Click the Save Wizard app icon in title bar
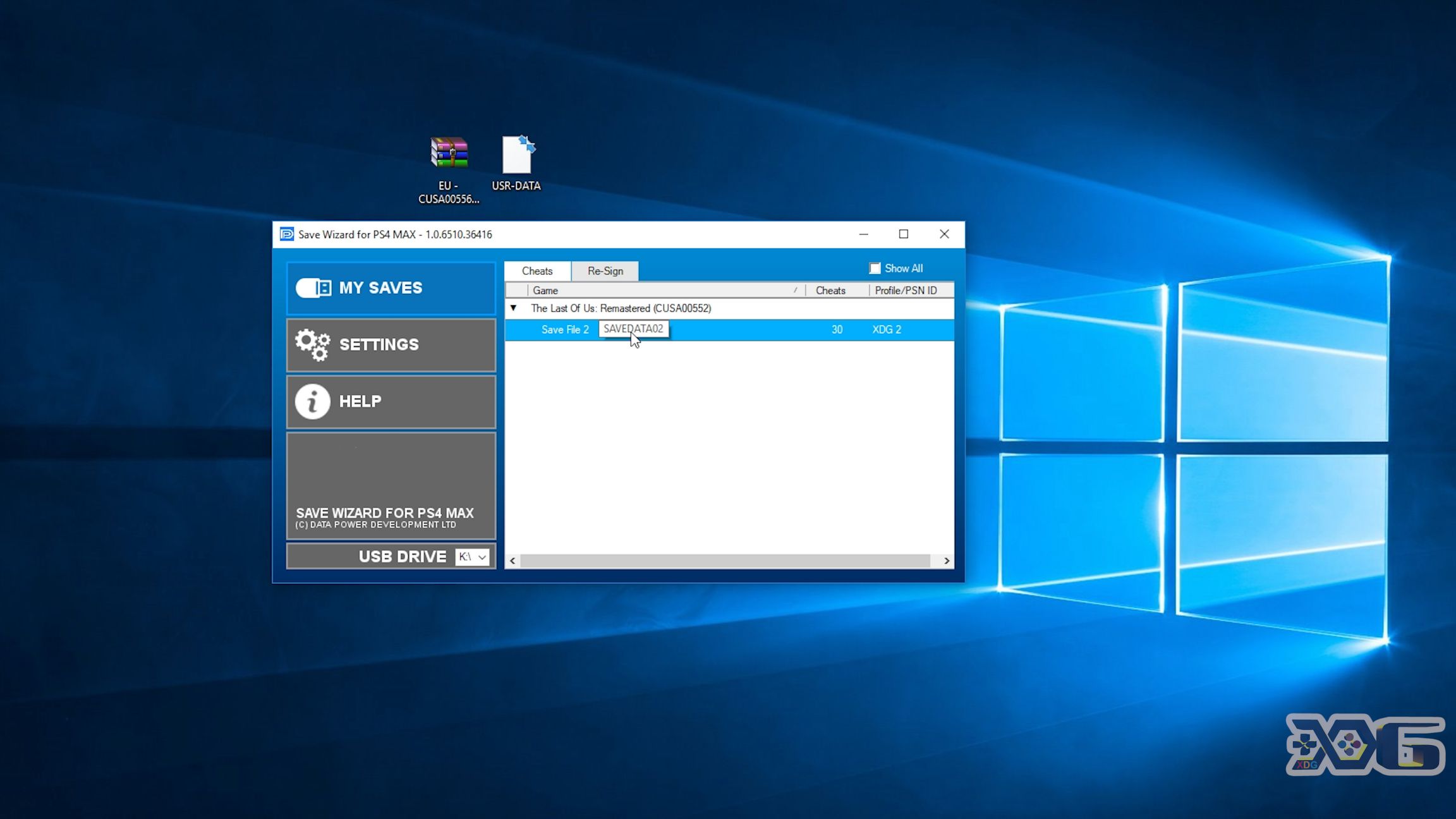Viewport: 1456px width, 819px height. tap(287, 234)
